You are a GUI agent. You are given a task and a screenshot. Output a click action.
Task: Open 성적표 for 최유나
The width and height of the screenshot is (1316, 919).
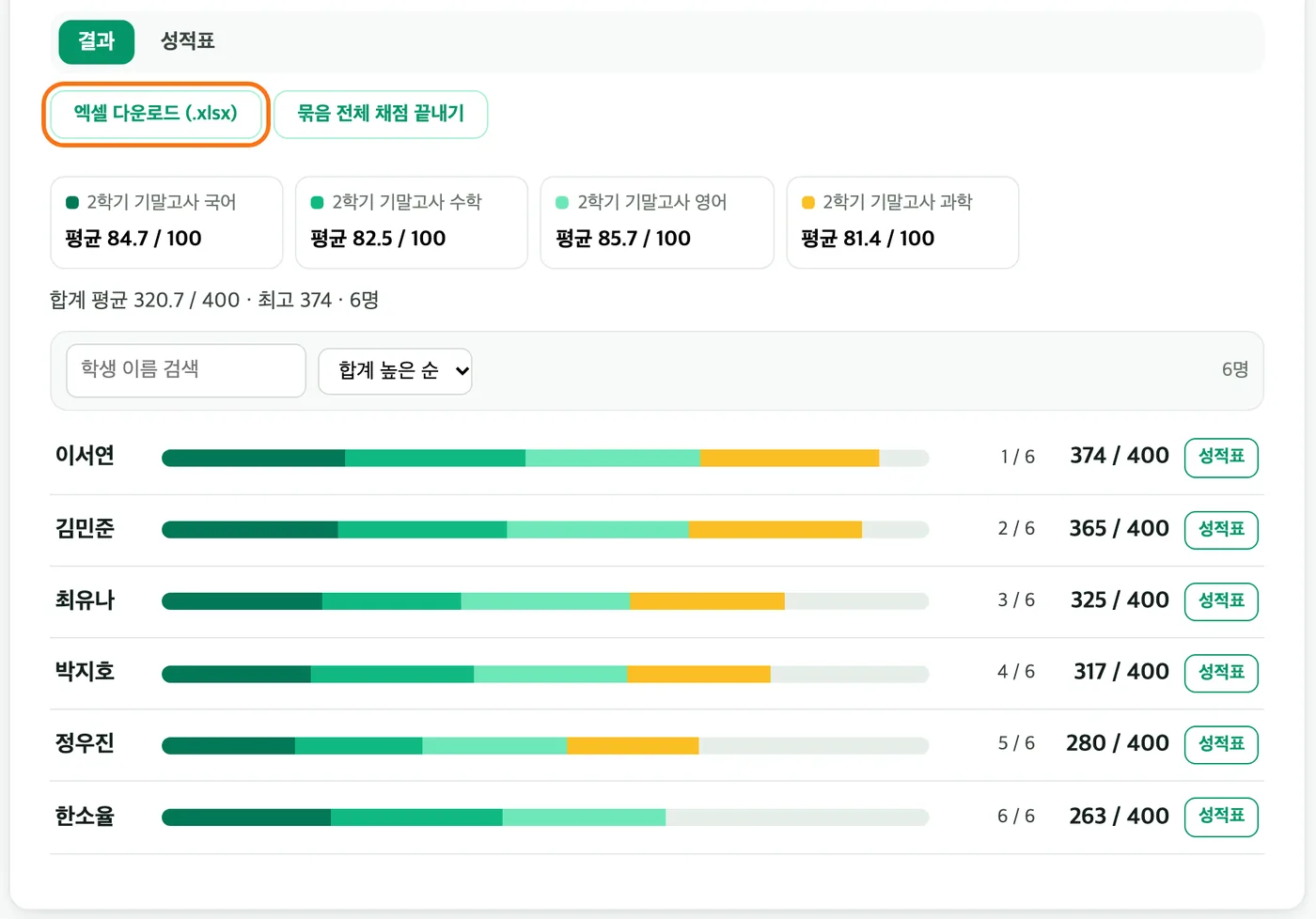tap(1221, 601)
